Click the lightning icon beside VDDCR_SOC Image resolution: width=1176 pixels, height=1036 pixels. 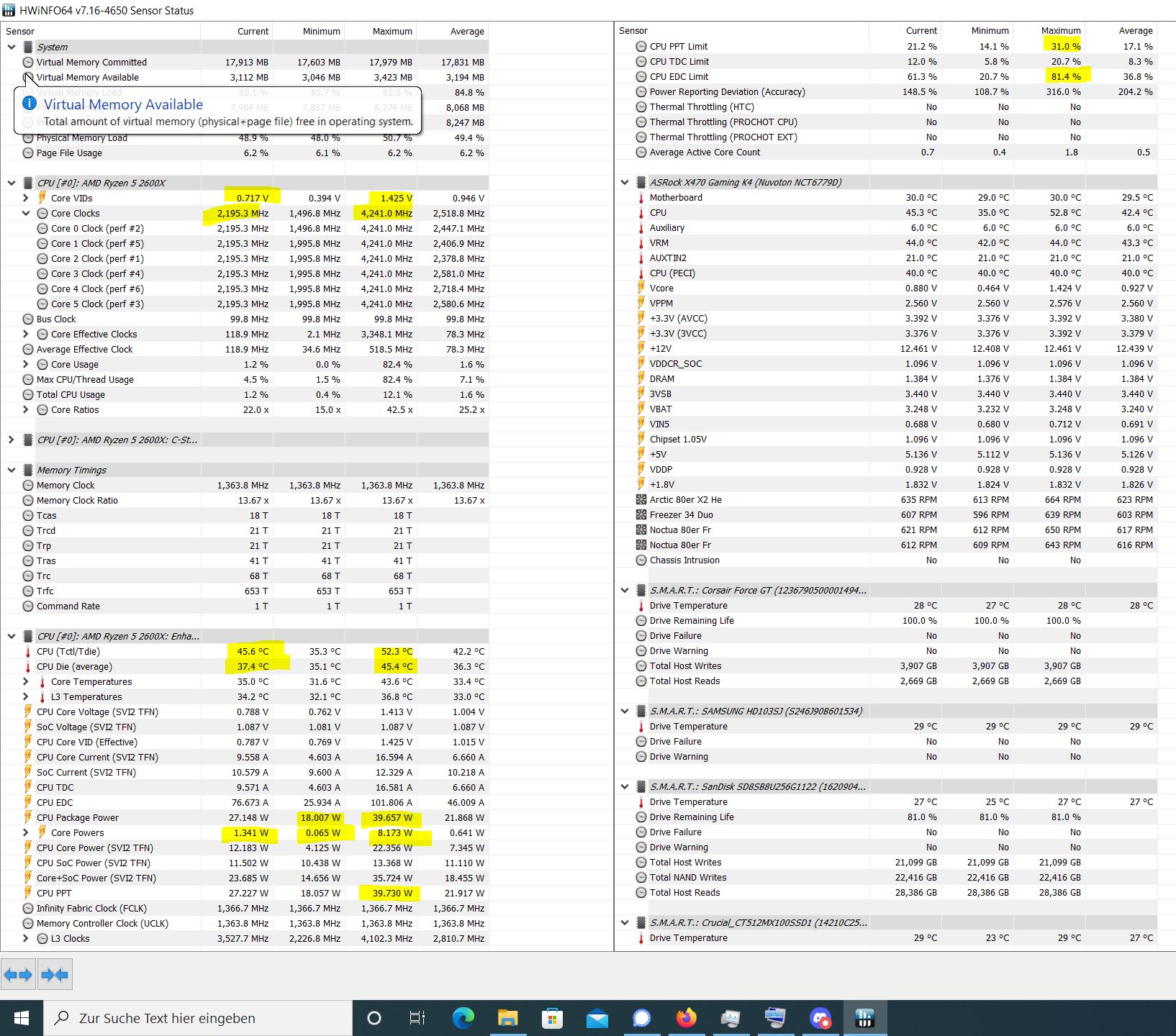(x=641, y=363)
